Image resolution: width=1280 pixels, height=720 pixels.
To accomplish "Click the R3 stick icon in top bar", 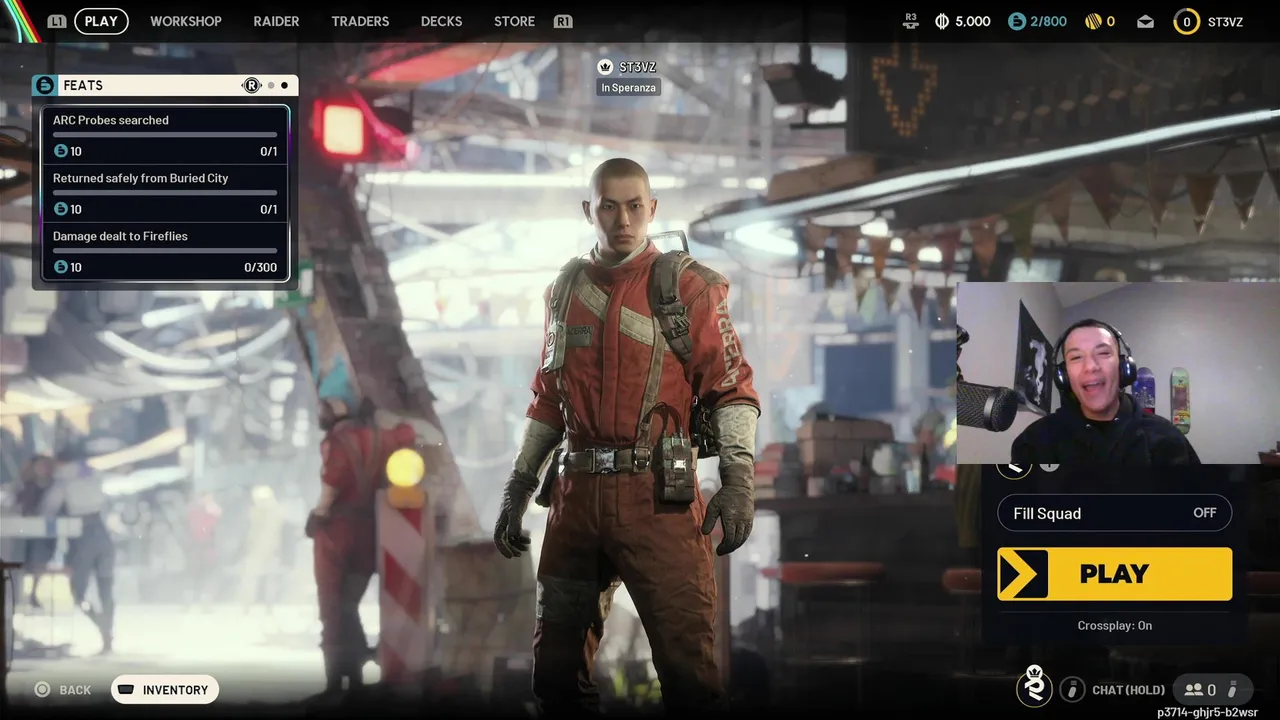I will [910, 21].
